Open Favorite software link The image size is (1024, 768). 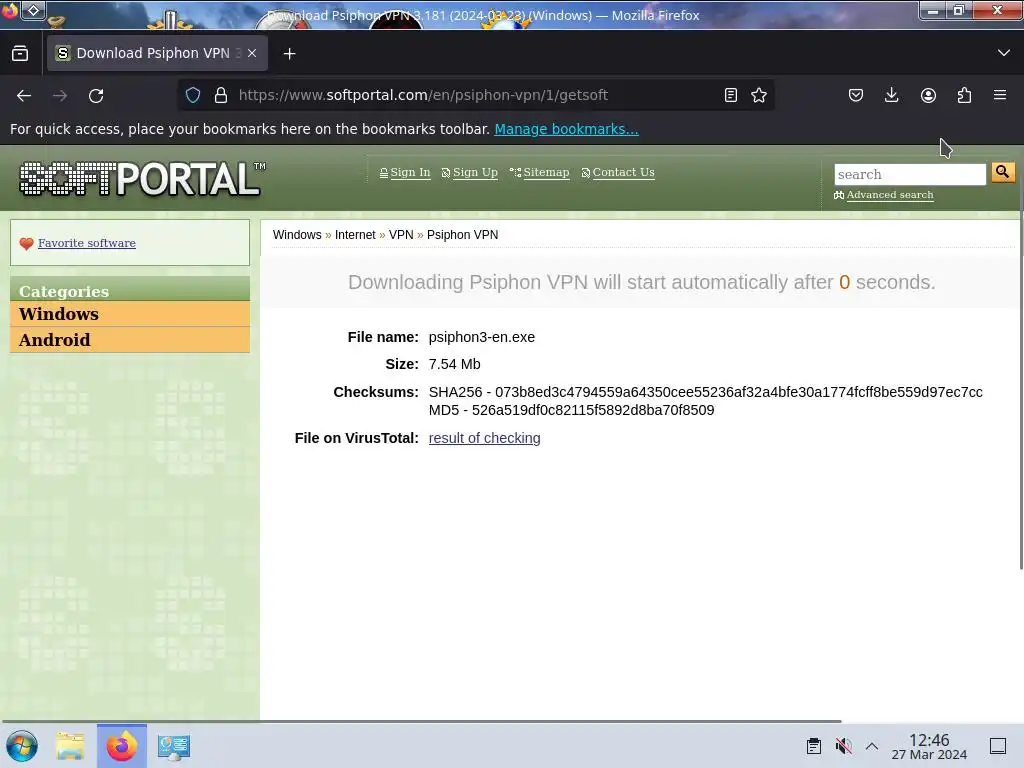point(87,243)
